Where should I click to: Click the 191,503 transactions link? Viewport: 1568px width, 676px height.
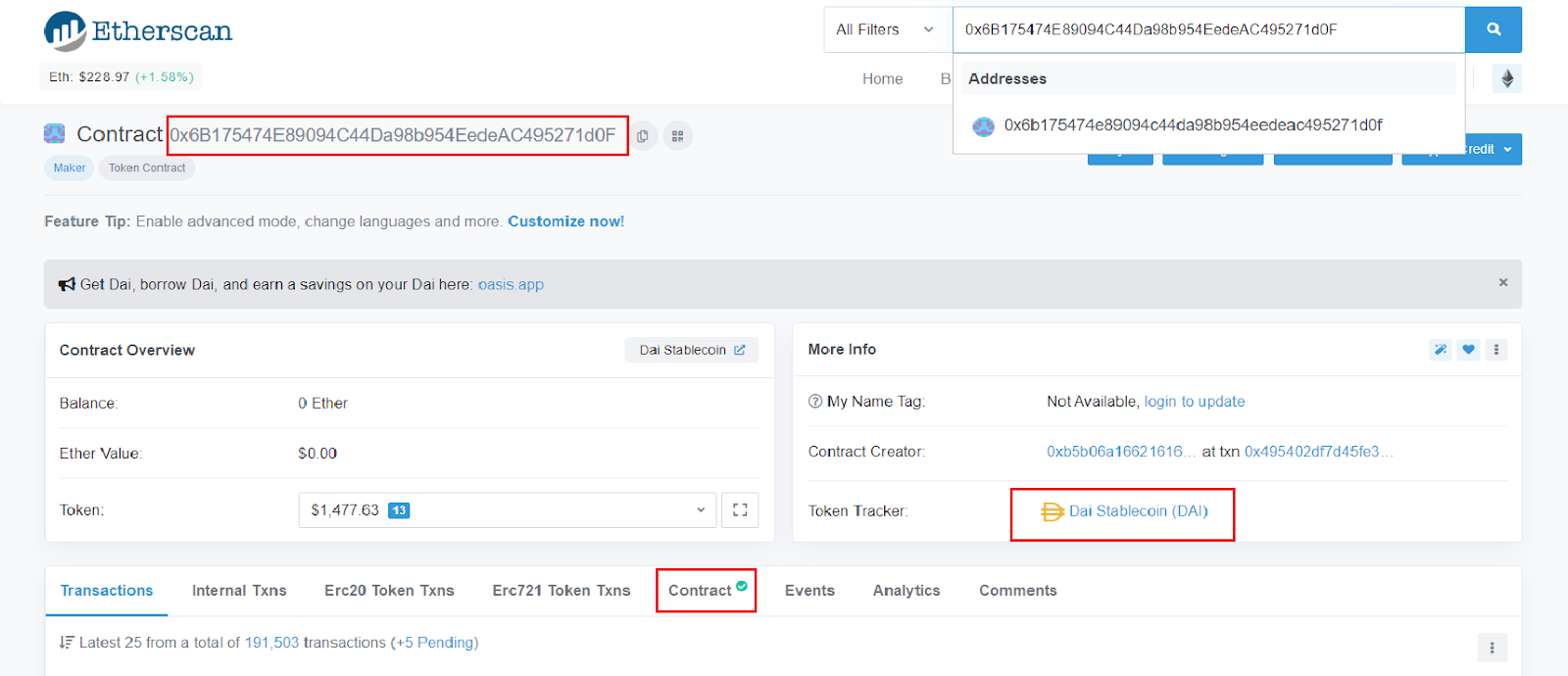tap(271, 643)
